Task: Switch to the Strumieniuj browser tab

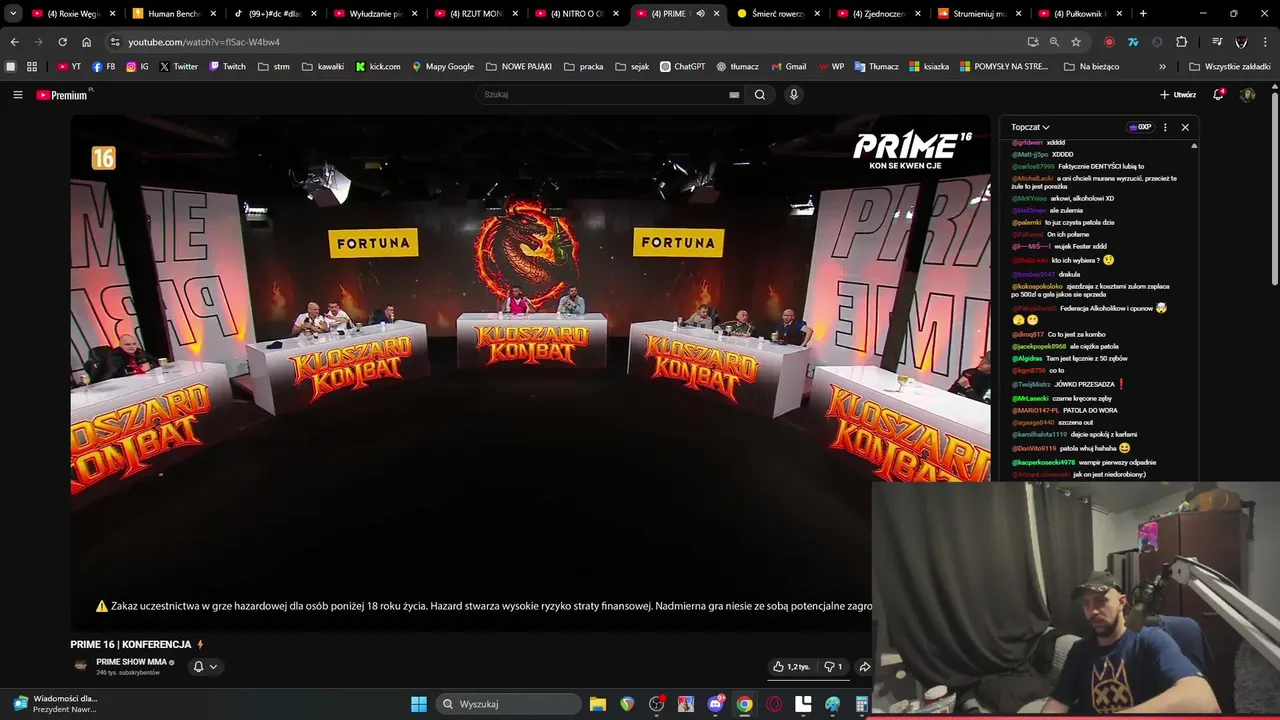Action: point(982,14)
